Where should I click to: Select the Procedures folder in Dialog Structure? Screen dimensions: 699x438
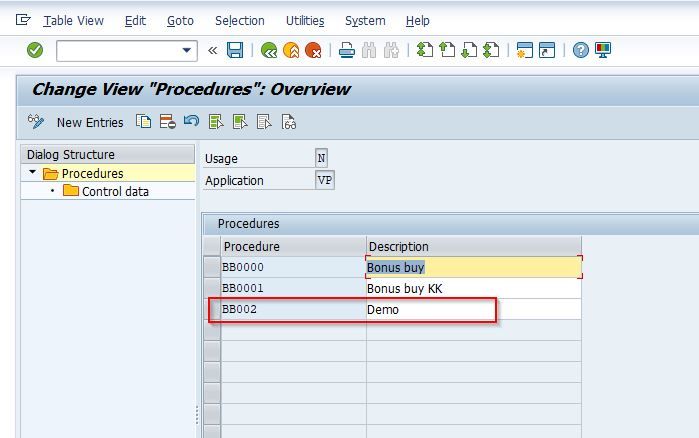click(92, 173)
